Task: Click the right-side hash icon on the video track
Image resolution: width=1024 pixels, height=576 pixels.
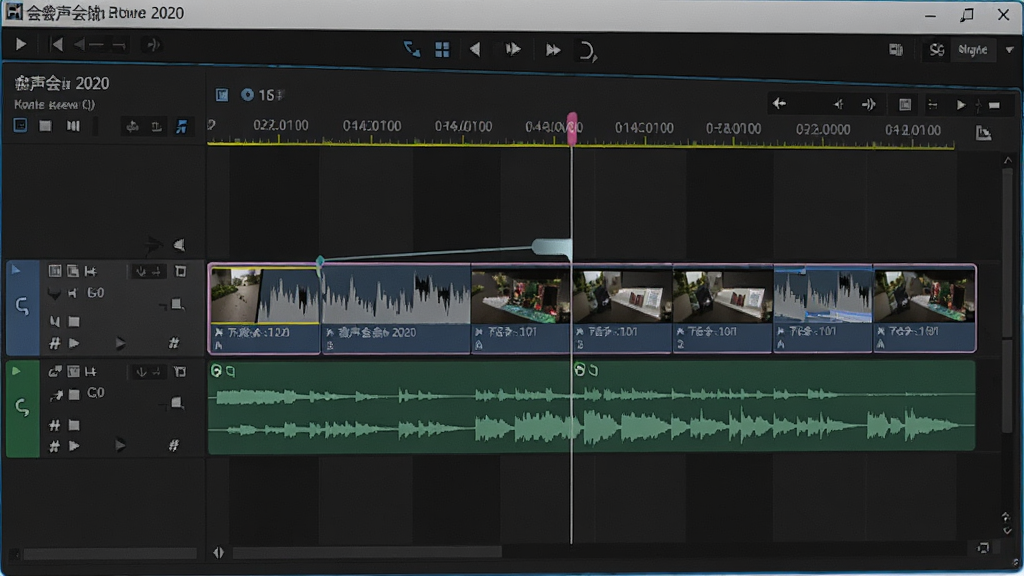Action: [174, 343]
